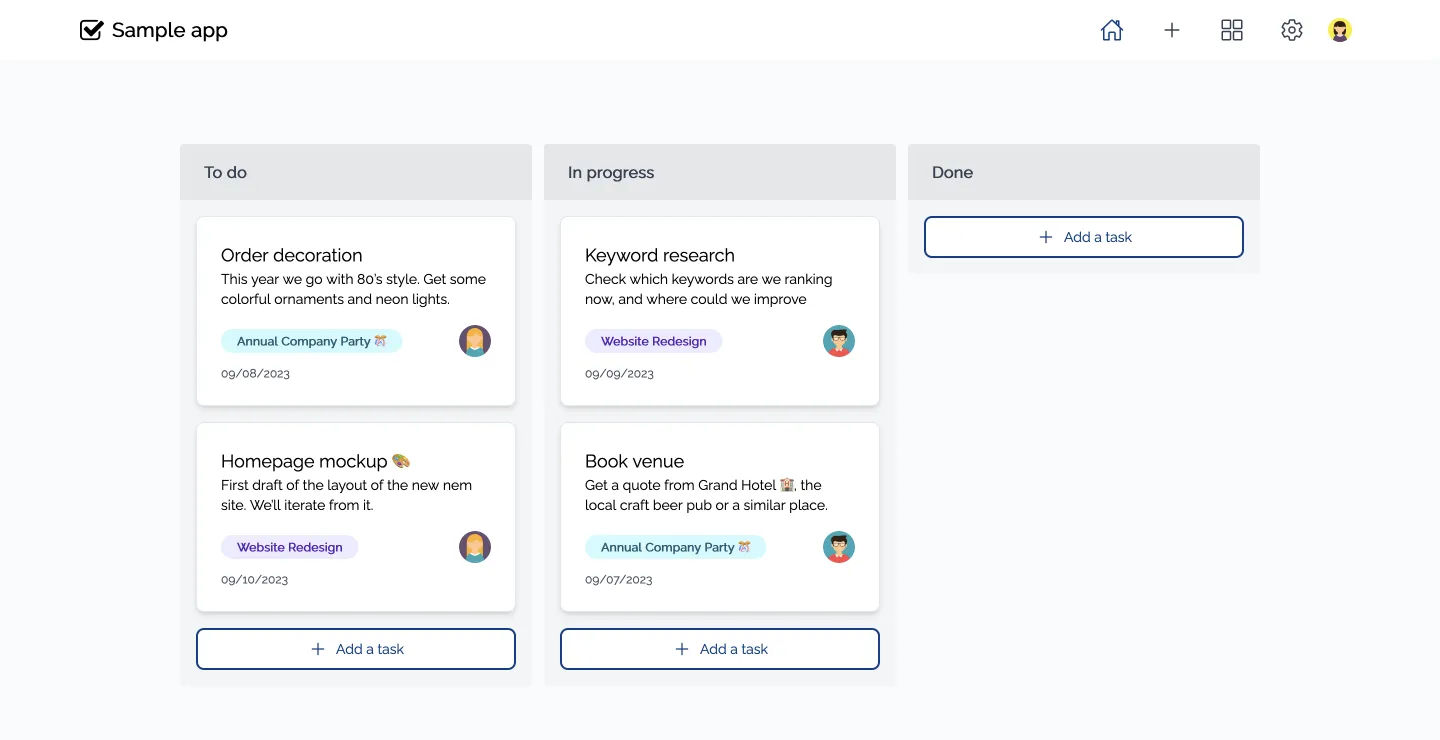This screenshot has height=740, width=1440.
Task: Click assignee avatar on Order decoration card
Action: click(x=475, y=341)
